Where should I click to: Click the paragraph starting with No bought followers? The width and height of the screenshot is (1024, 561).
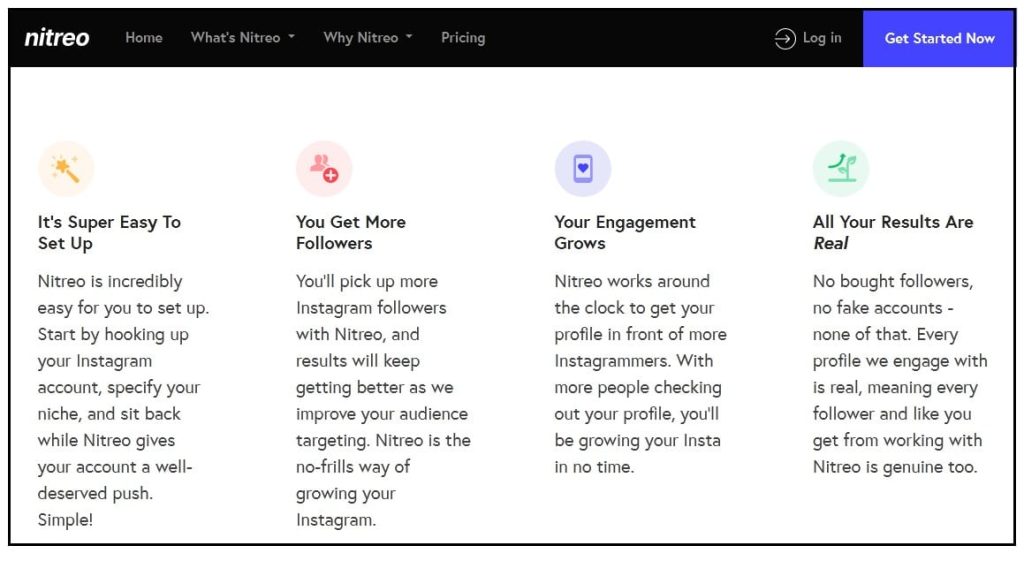(x=900, y=374)
